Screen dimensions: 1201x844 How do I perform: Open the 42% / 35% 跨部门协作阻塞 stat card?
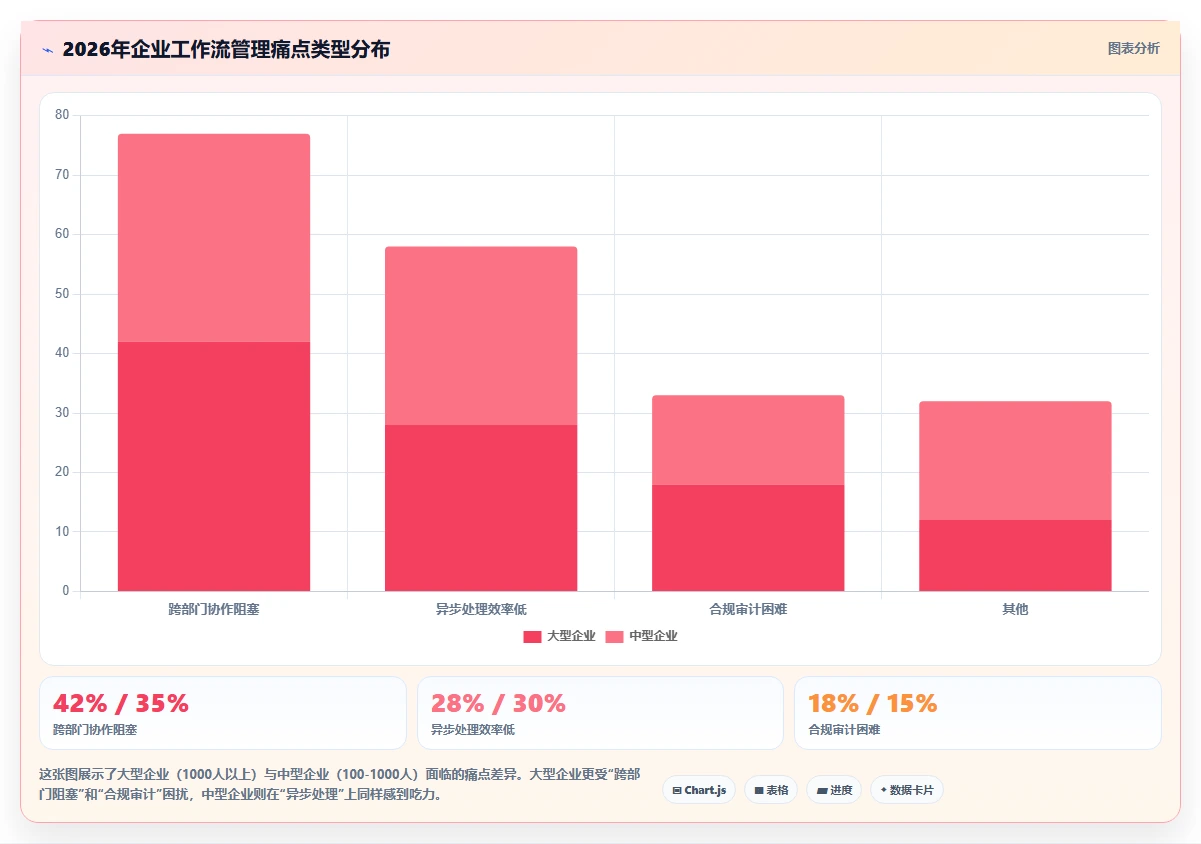click(223, 713)
